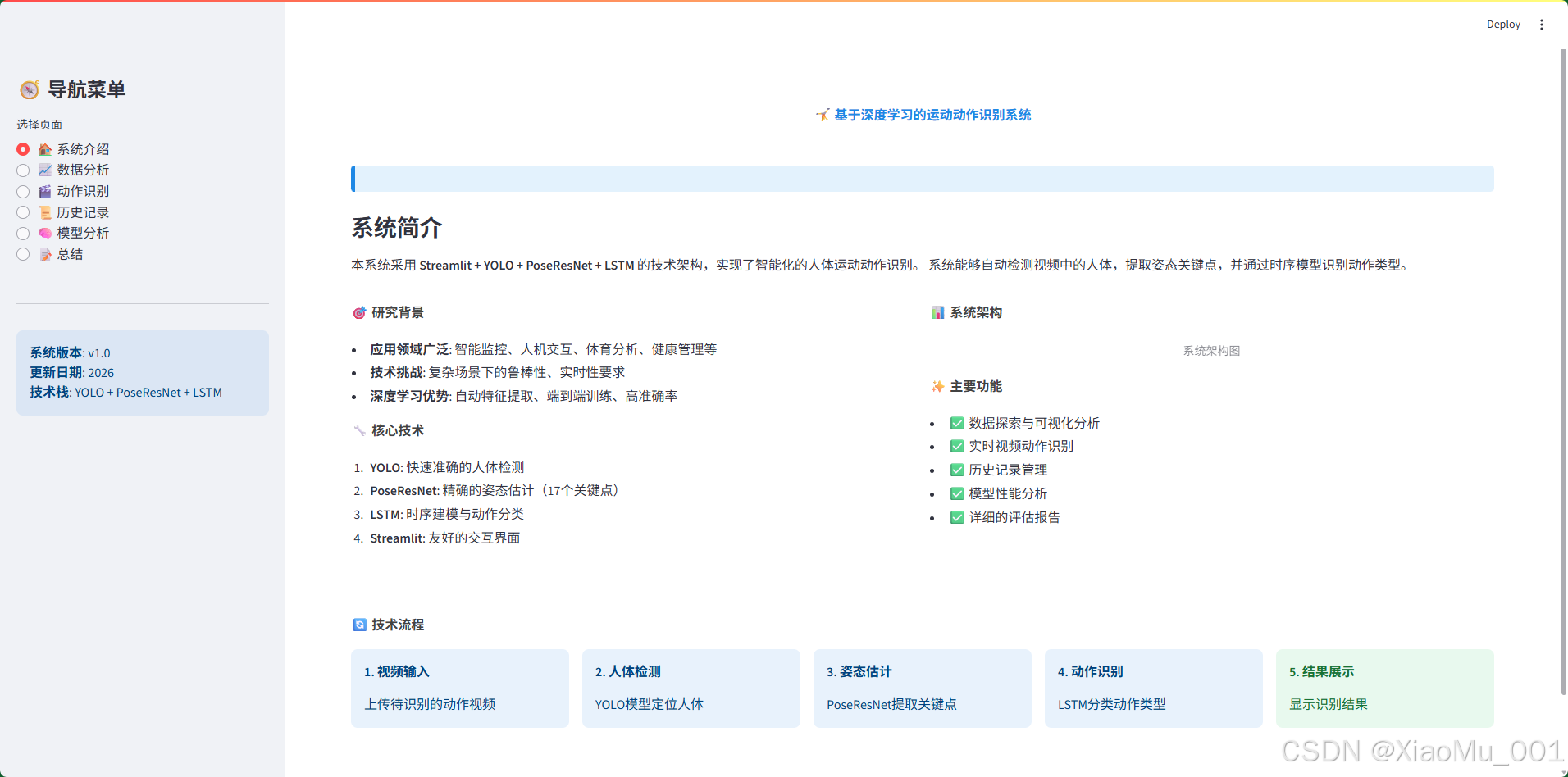Click the 系统简介 heading
This screenshot has width=1568, height=777.
click(397, 228)
